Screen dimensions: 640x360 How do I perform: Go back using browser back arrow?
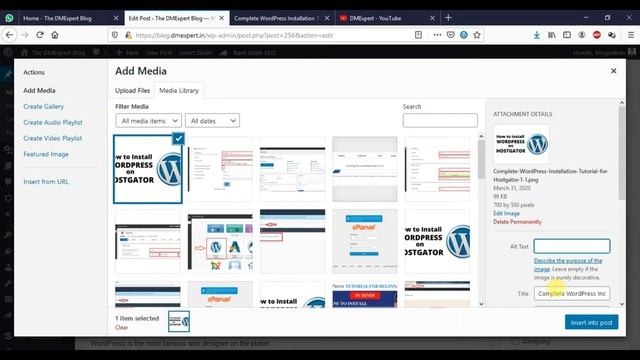point(9,35)
